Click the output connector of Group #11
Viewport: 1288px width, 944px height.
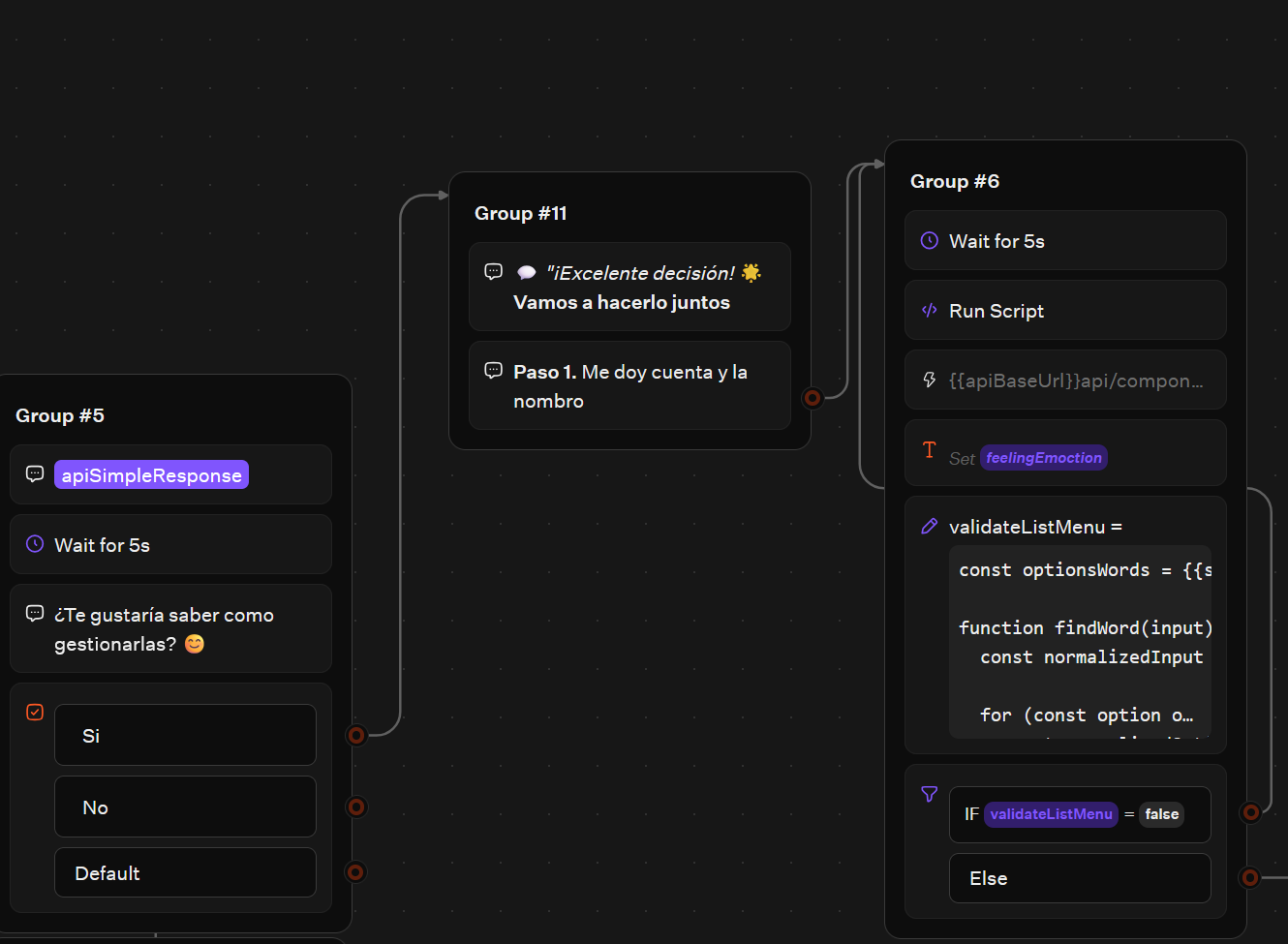813,398
